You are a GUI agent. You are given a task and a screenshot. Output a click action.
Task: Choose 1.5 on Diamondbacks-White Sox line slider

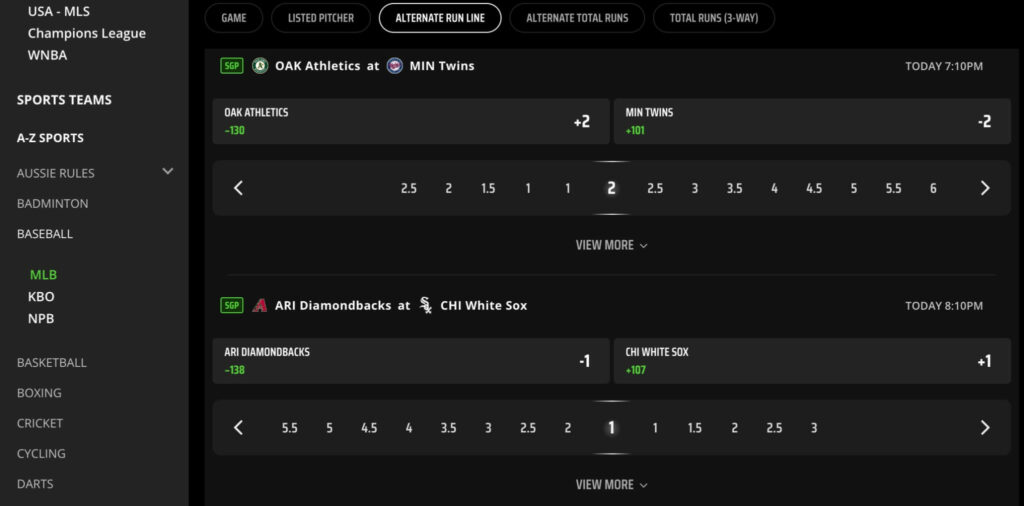pos(694,428)
